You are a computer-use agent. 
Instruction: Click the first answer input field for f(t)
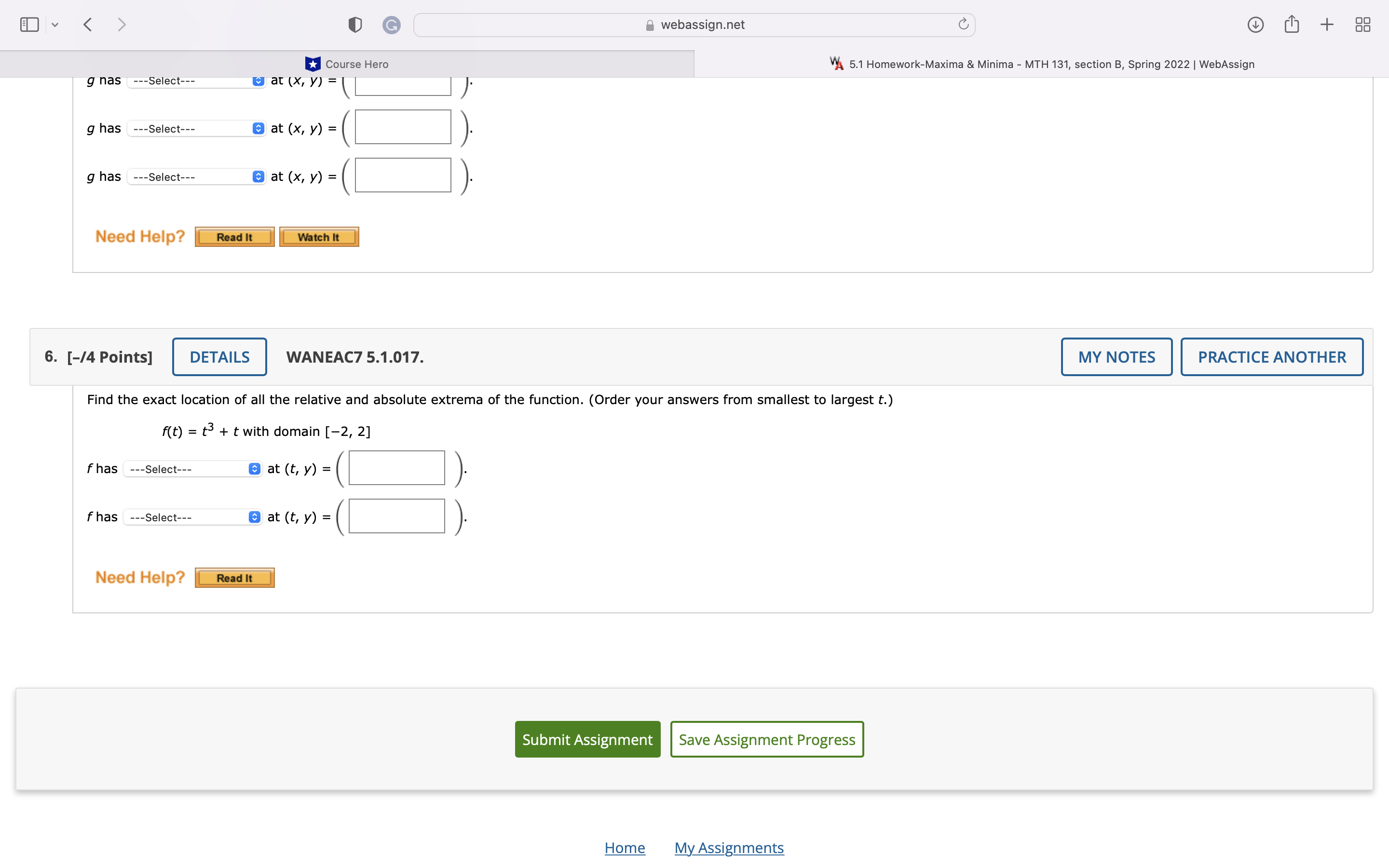pos(395,467)
